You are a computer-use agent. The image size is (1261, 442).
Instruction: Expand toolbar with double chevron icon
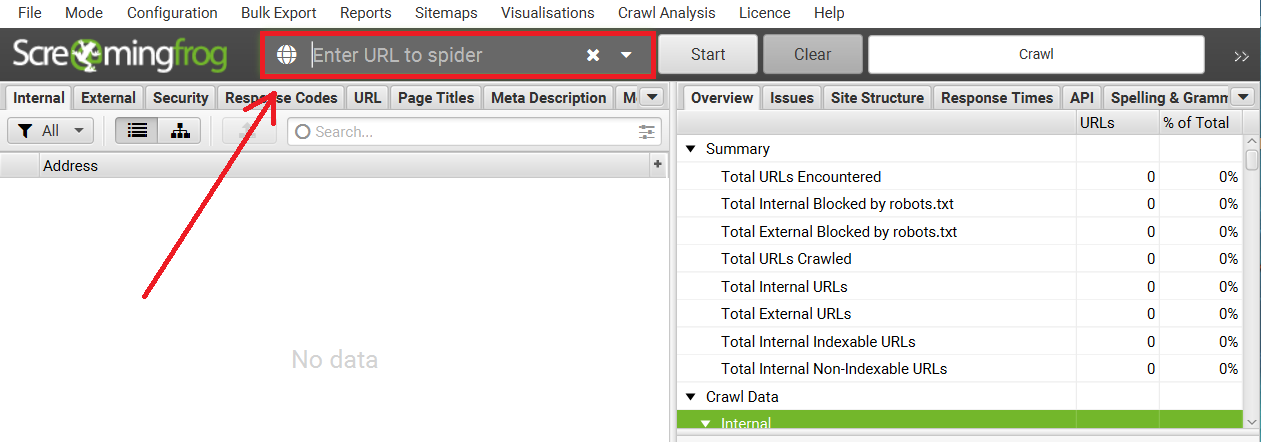click(1241, 56)
